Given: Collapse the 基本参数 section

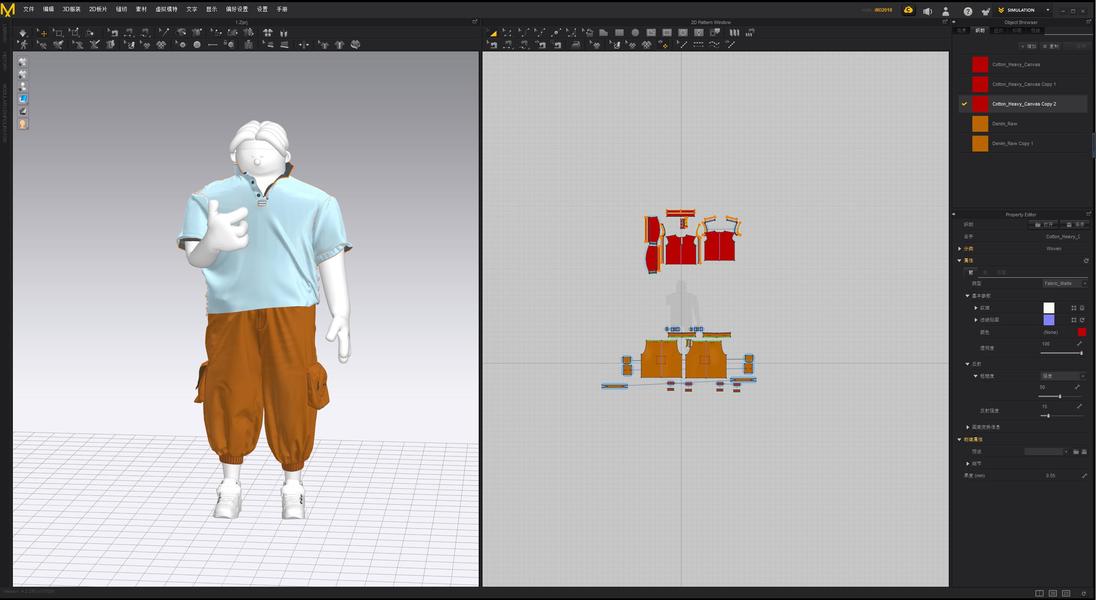Looking at the screenshot, I should tap(967, 296).
